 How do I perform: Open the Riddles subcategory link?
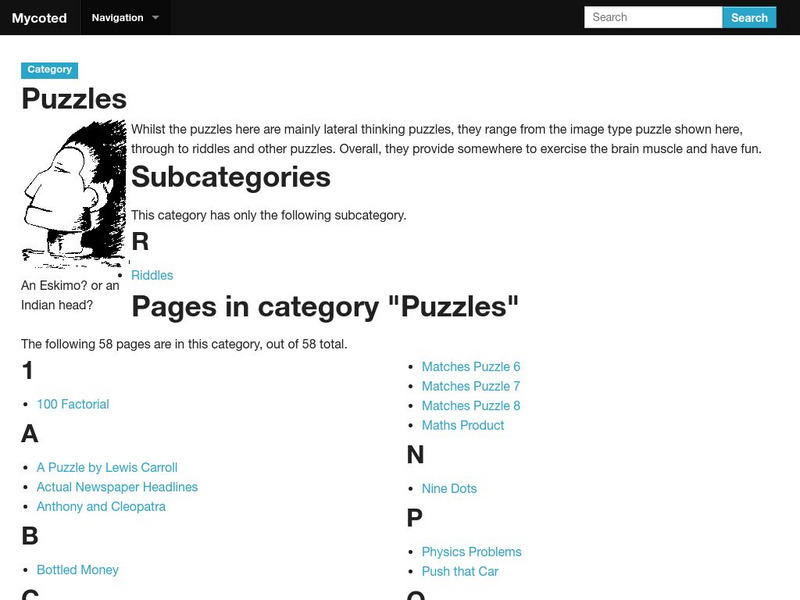[x=152, y=275]
